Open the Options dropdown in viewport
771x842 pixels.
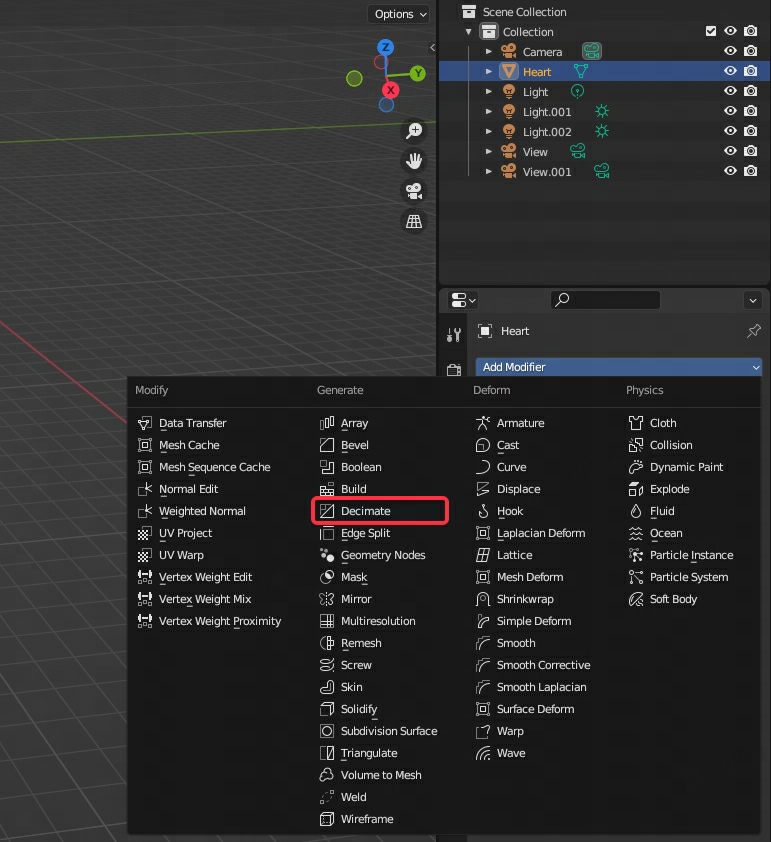(x=400, y=14)
